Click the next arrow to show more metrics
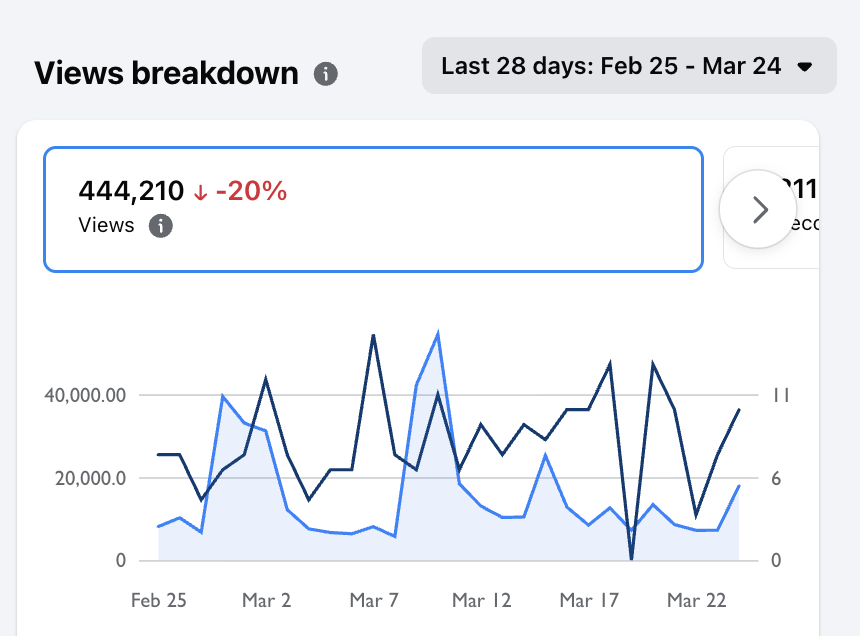 click(x=759, y=209)
